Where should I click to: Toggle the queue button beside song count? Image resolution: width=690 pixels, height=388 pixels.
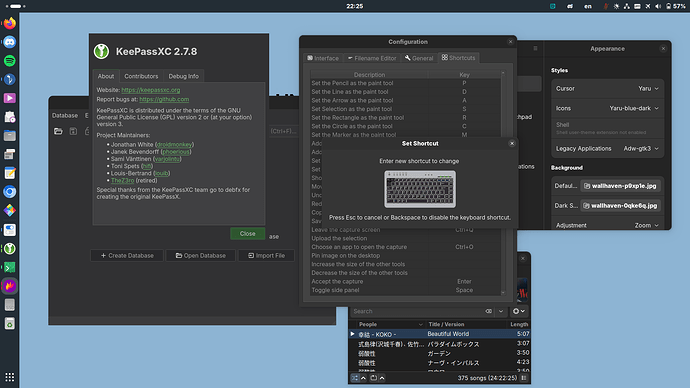(x=524, y=378)
